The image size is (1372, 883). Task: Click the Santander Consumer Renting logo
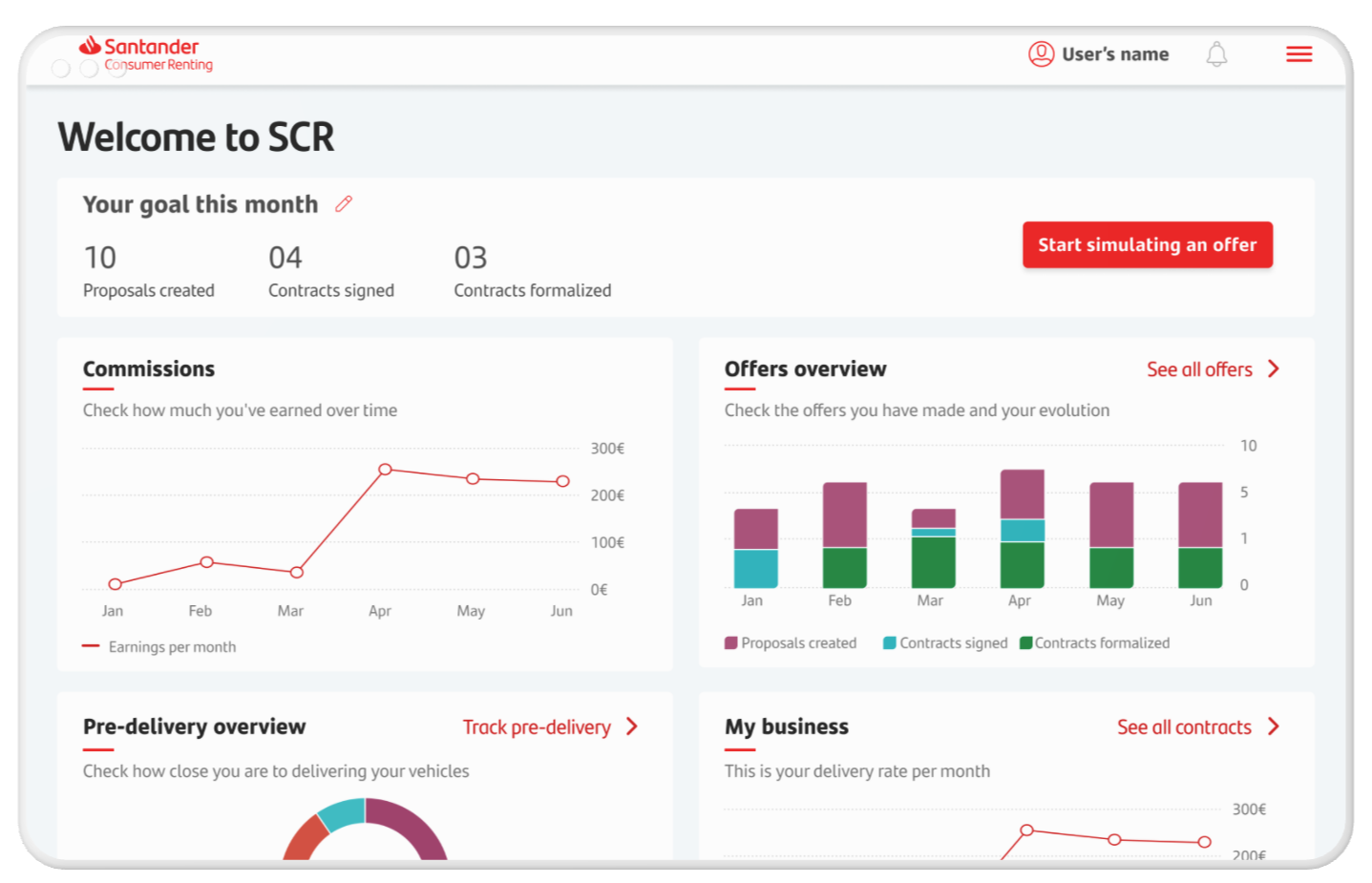click(146, 54)
